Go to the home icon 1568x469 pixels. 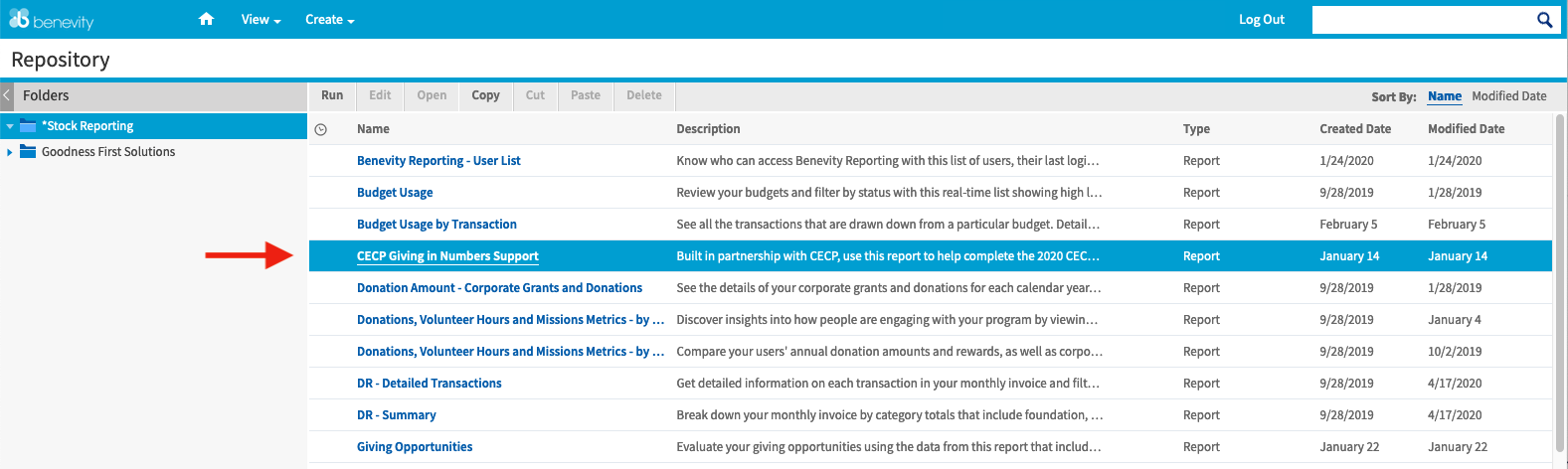pos(206,19)
